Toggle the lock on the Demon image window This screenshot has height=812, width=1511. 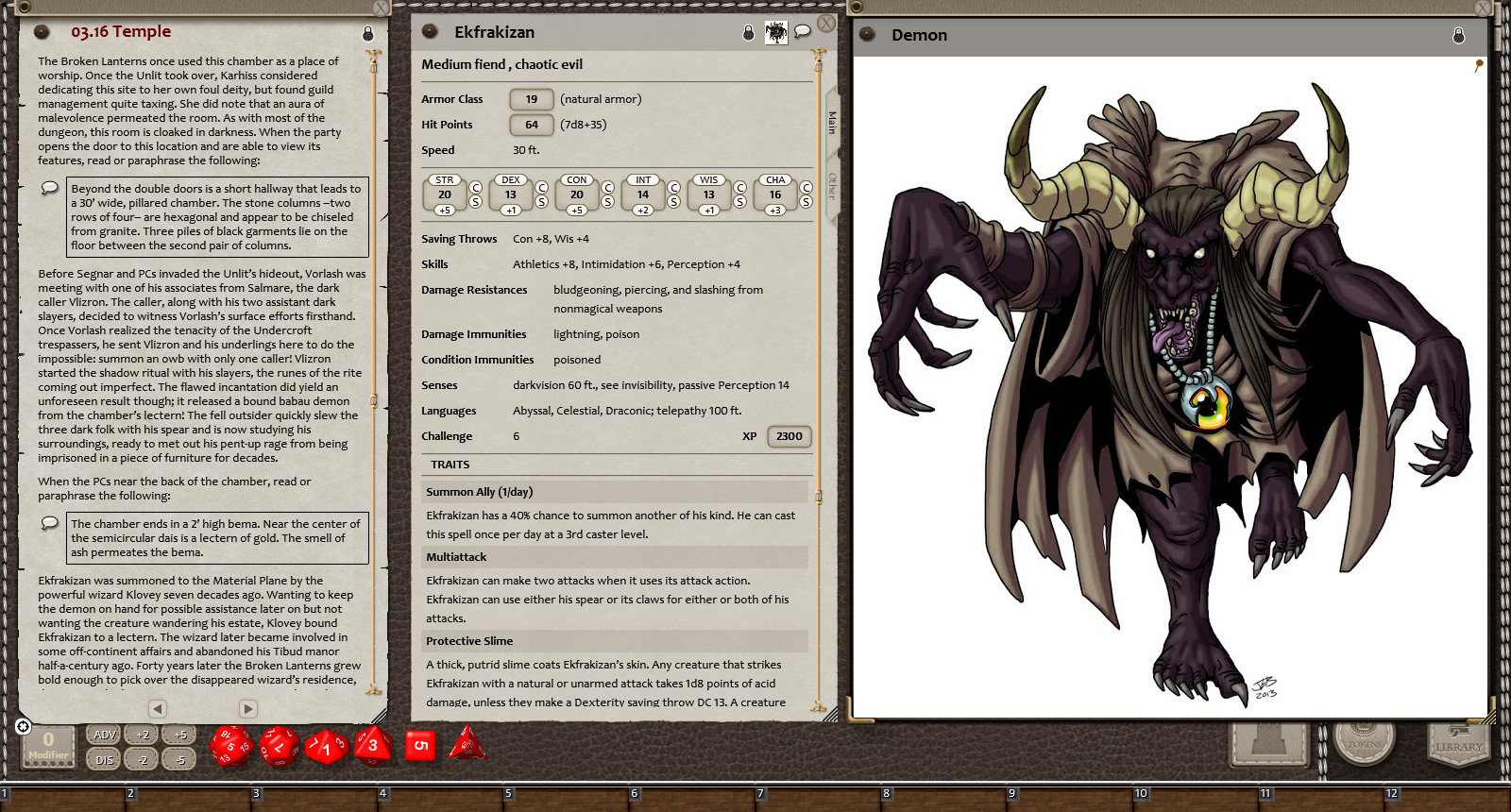1458,36
